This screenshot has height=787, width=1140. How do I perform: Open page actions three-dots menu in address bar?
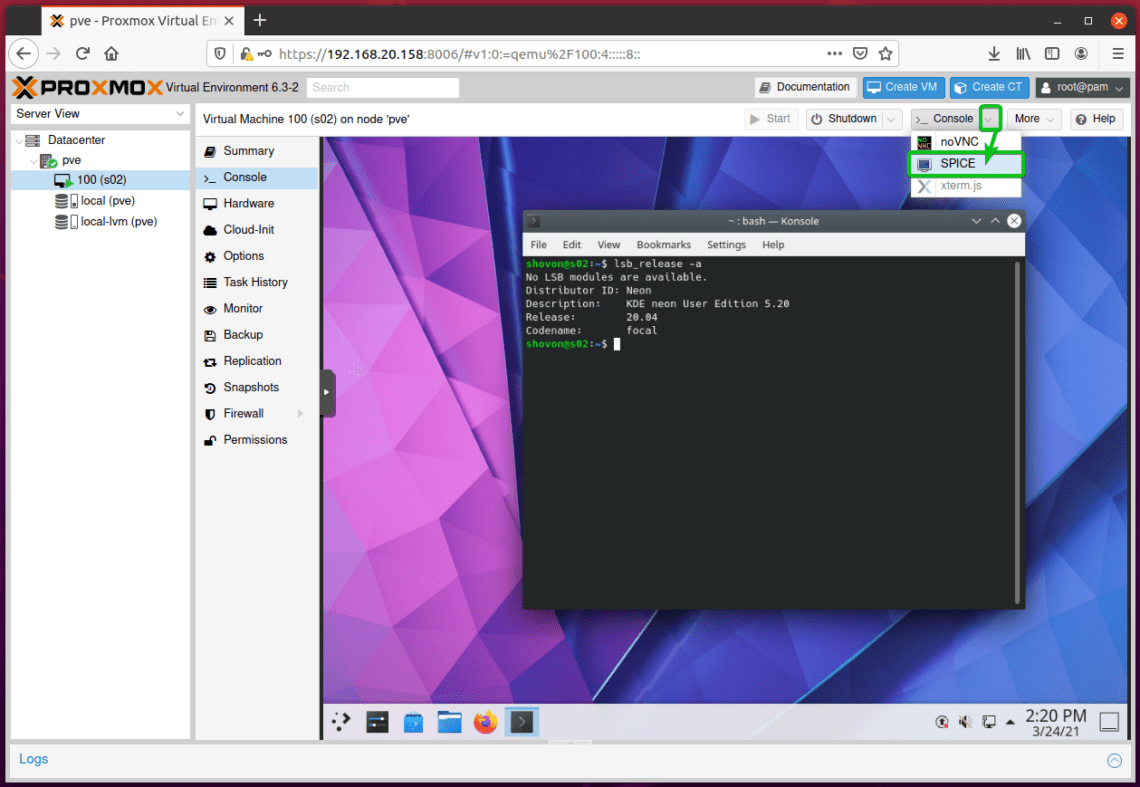coord(835,53)
